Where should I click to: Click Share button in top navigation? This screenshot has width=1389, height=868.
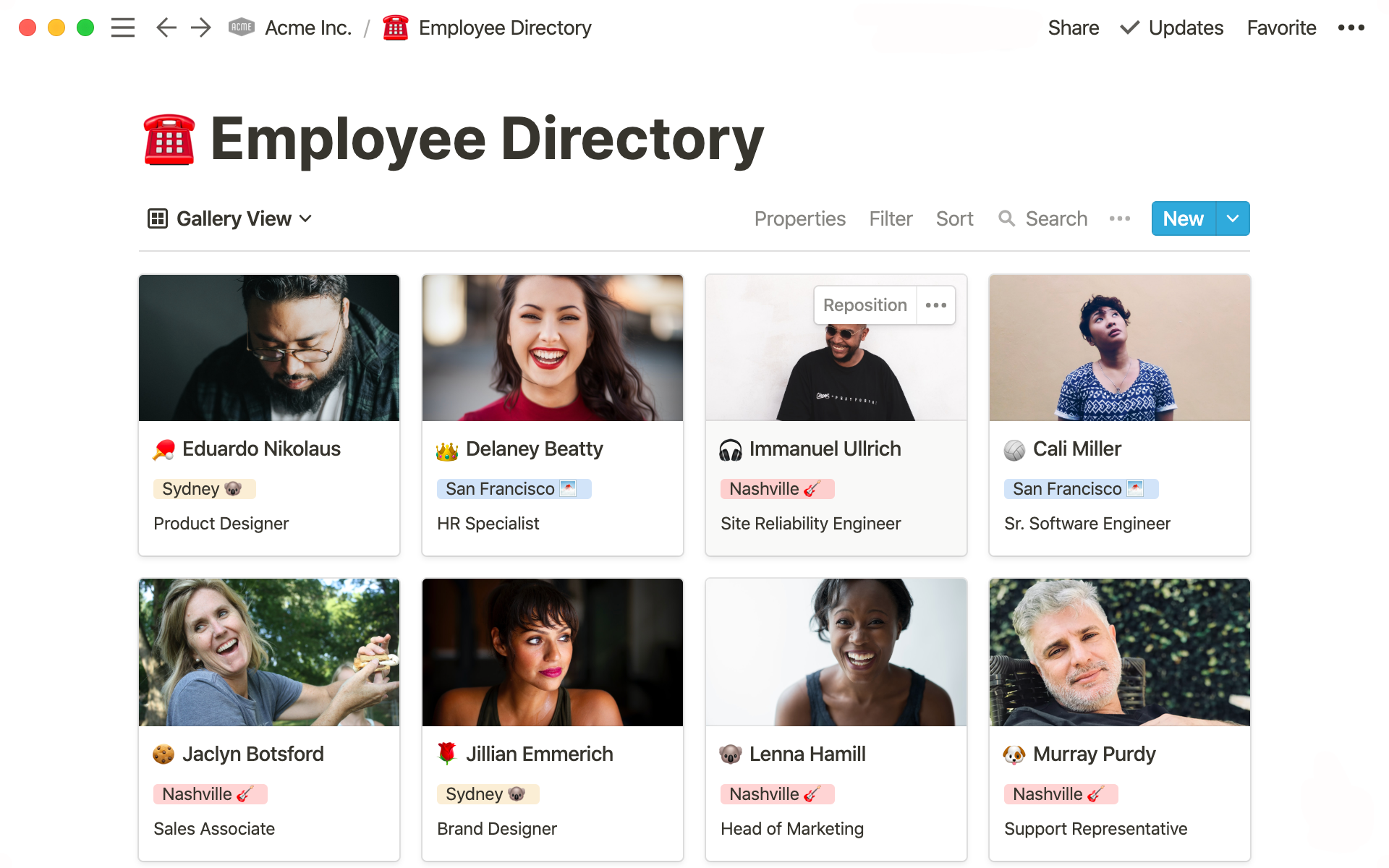[1072, 27]
